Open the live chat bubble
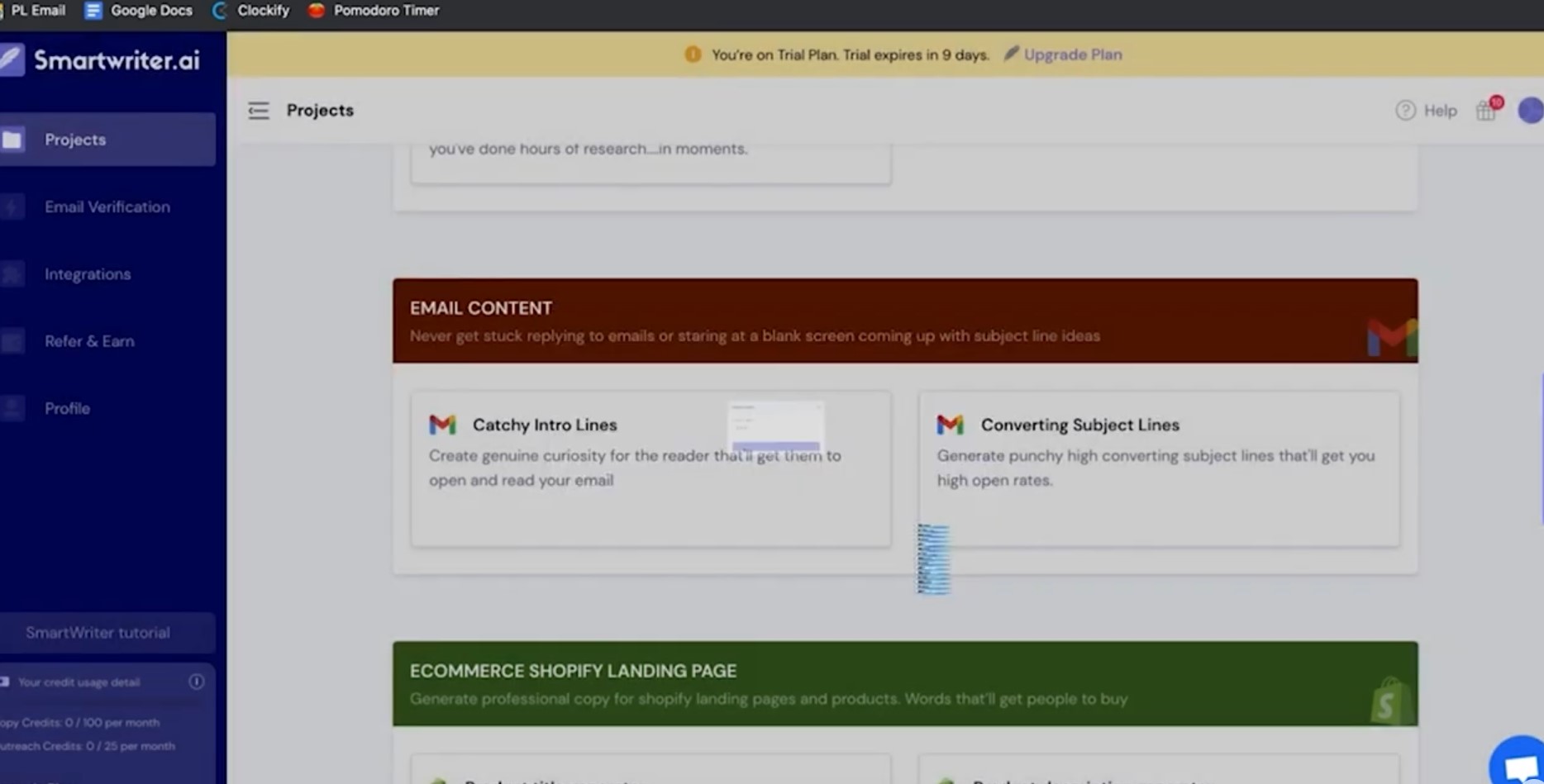This screenshot has width=1544, height=784. click(1518, 763)
